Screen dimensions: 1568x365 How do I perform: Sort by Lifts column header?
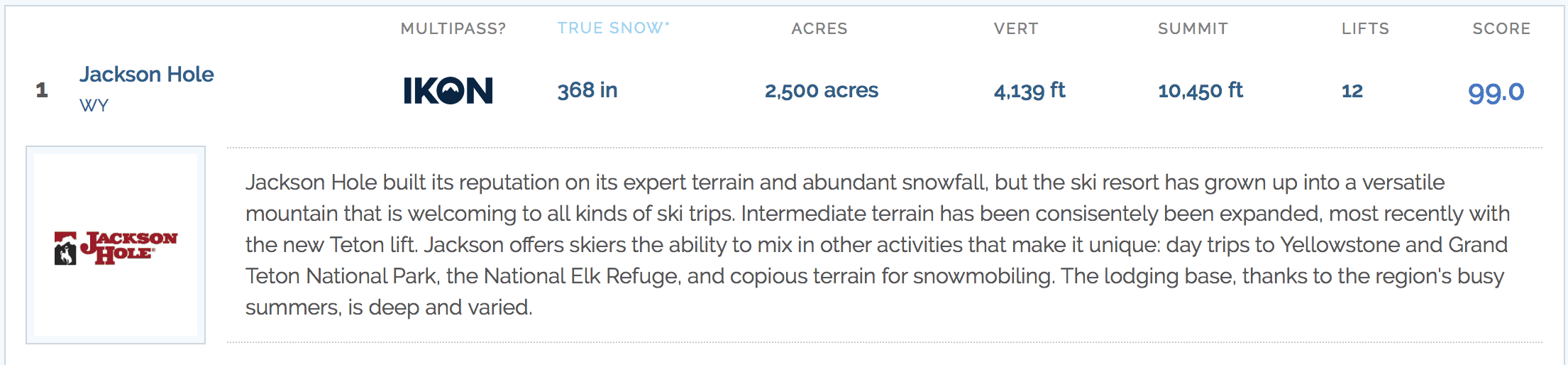(1365, 28)
